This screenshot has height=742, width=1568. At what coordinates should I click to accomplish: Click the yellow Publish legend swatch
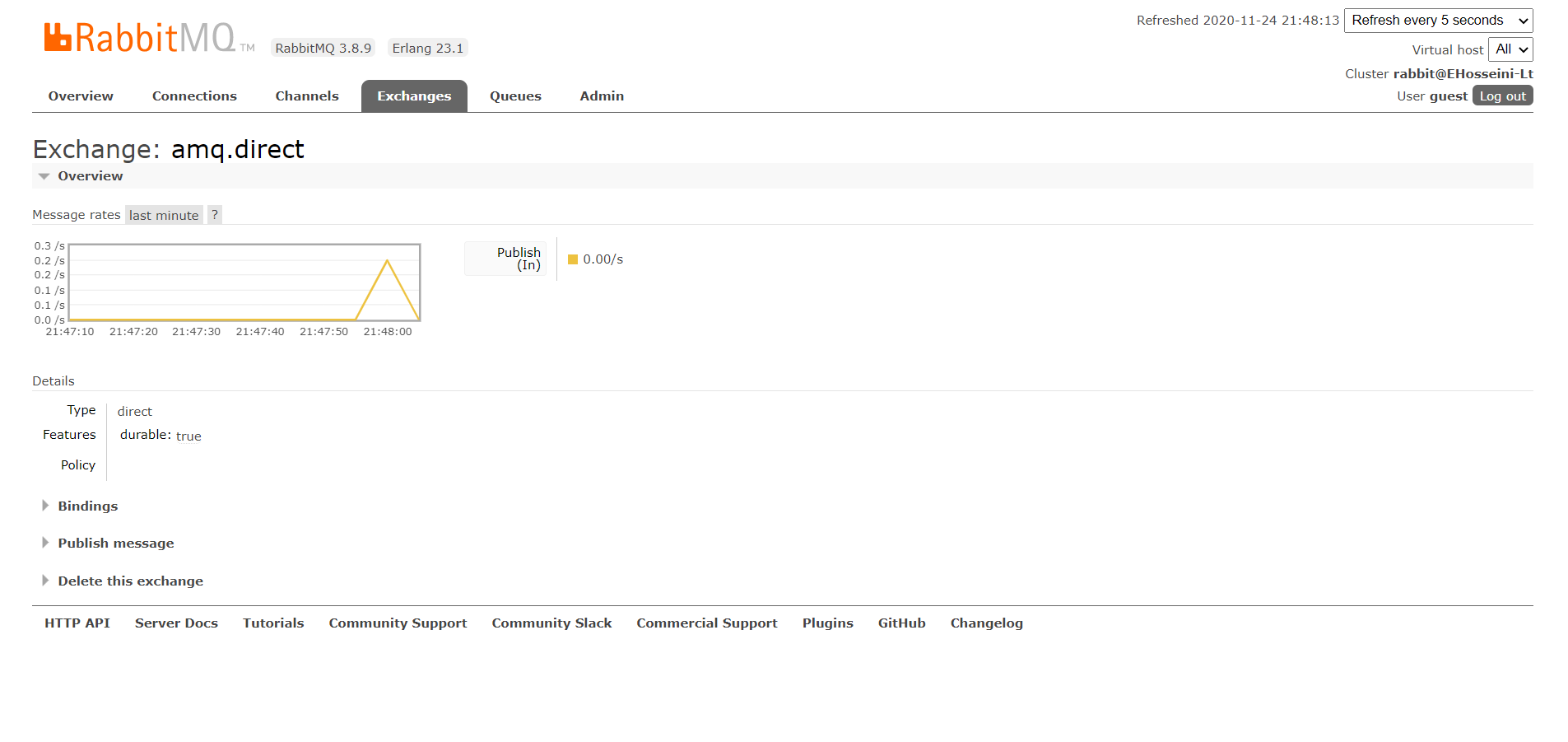pyautogui.click(x=573, y=259)
